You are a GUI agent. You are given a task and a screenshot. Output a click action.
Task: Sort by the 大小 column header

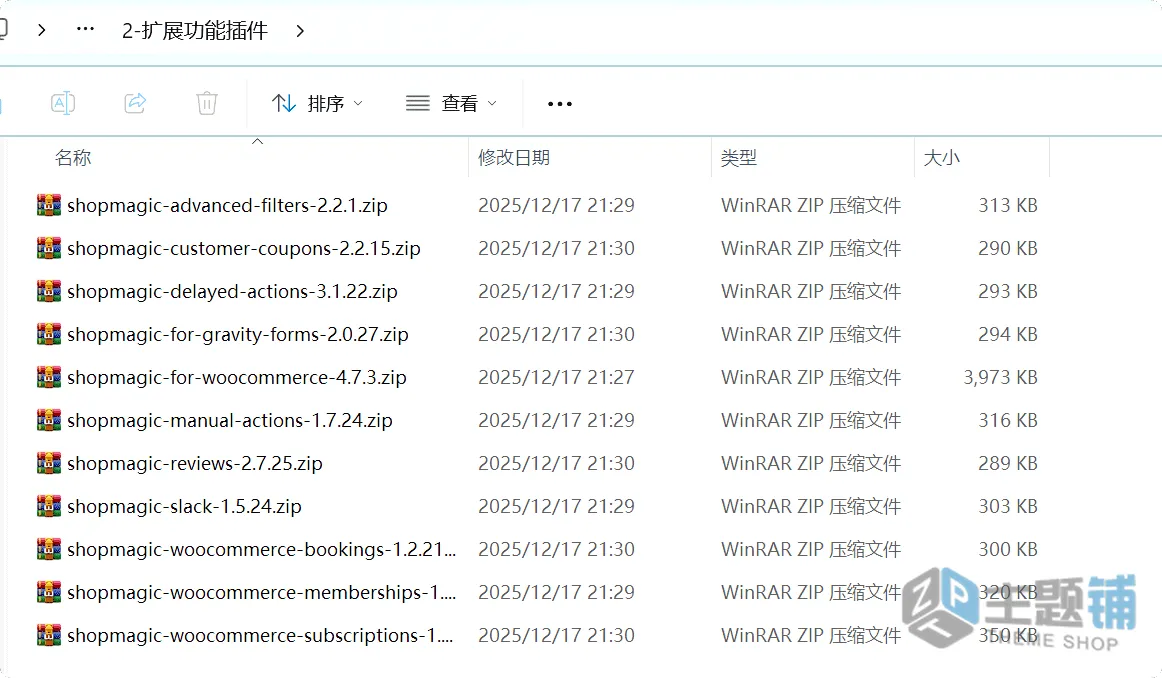click(x=941, y=158)
